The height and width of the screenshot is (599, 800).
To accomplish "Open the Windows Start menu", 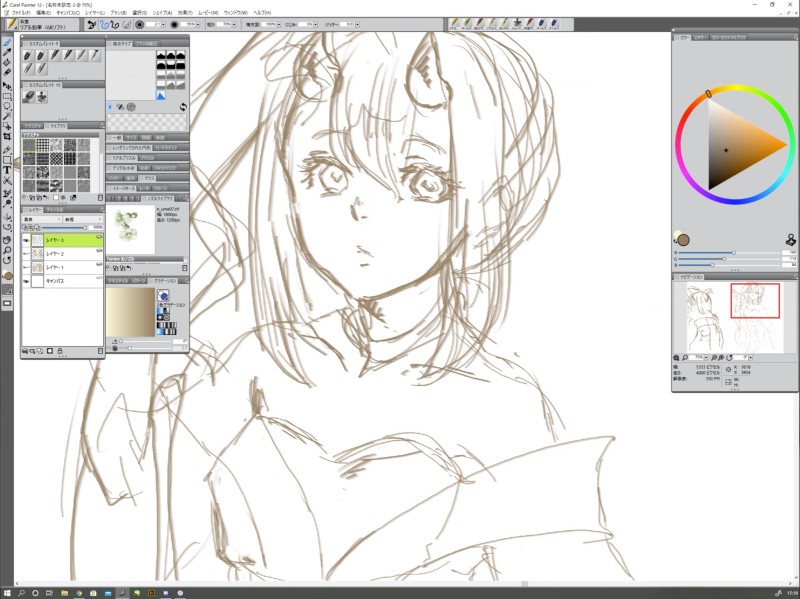I will 7,593.
